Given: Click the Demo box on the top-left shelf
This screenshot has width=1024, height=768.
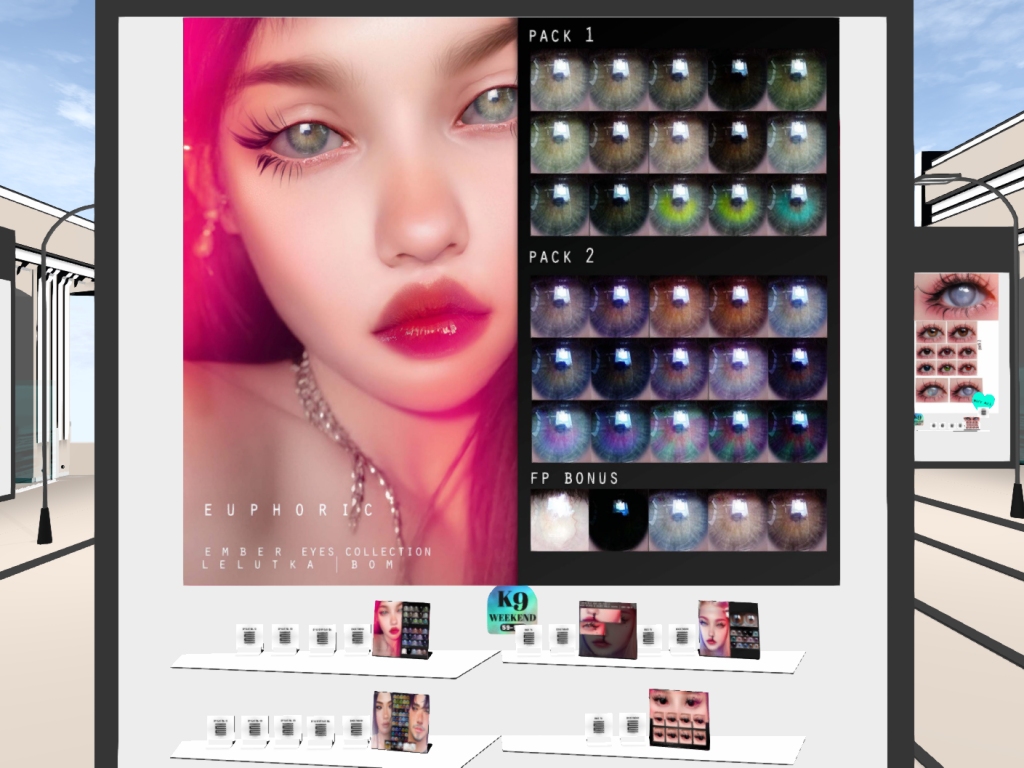Looking at the screenshot, I should 356,637.
